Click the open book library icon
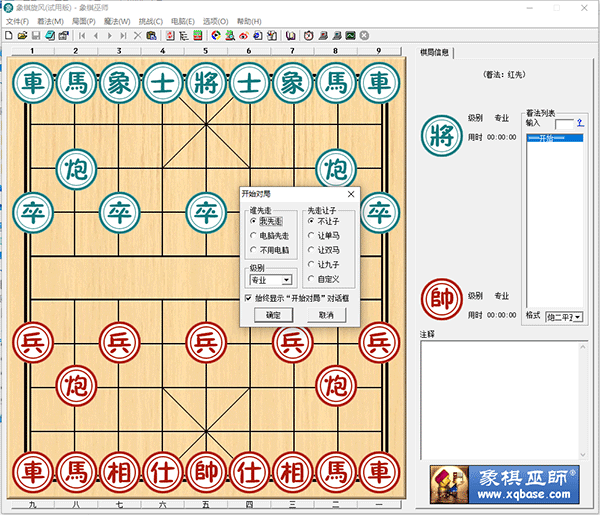 (x=291, y=36)
